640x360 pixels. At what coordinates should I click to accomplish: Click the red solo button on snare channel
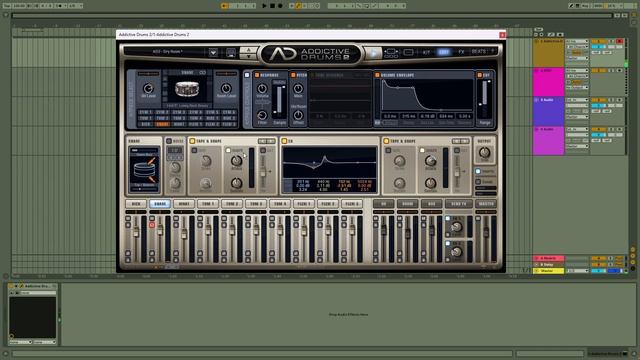click(152, 225)
